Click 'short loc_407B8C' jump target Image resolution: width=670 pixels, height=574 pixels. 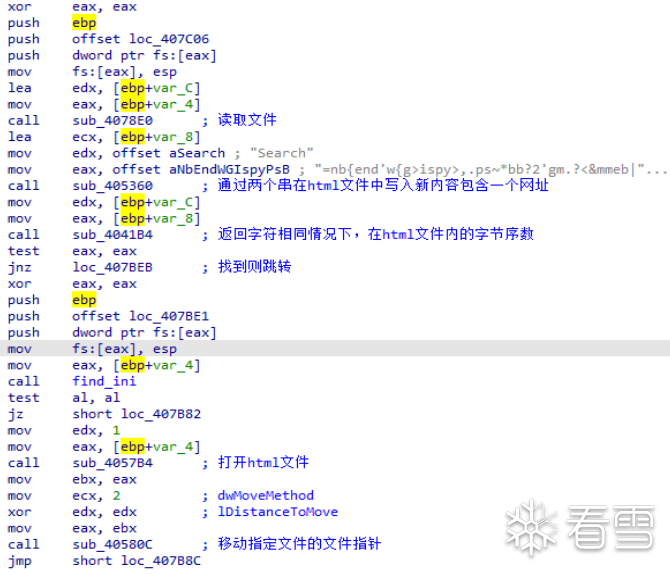(x=136, y=561)
